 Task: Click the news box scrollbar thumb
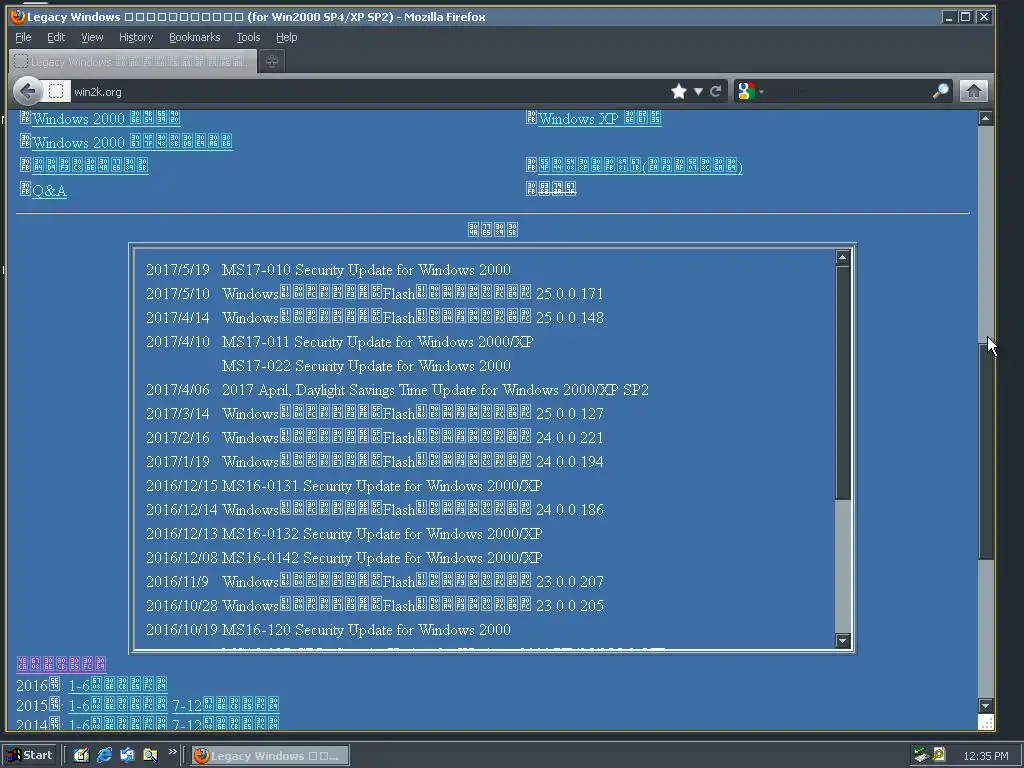842,383
